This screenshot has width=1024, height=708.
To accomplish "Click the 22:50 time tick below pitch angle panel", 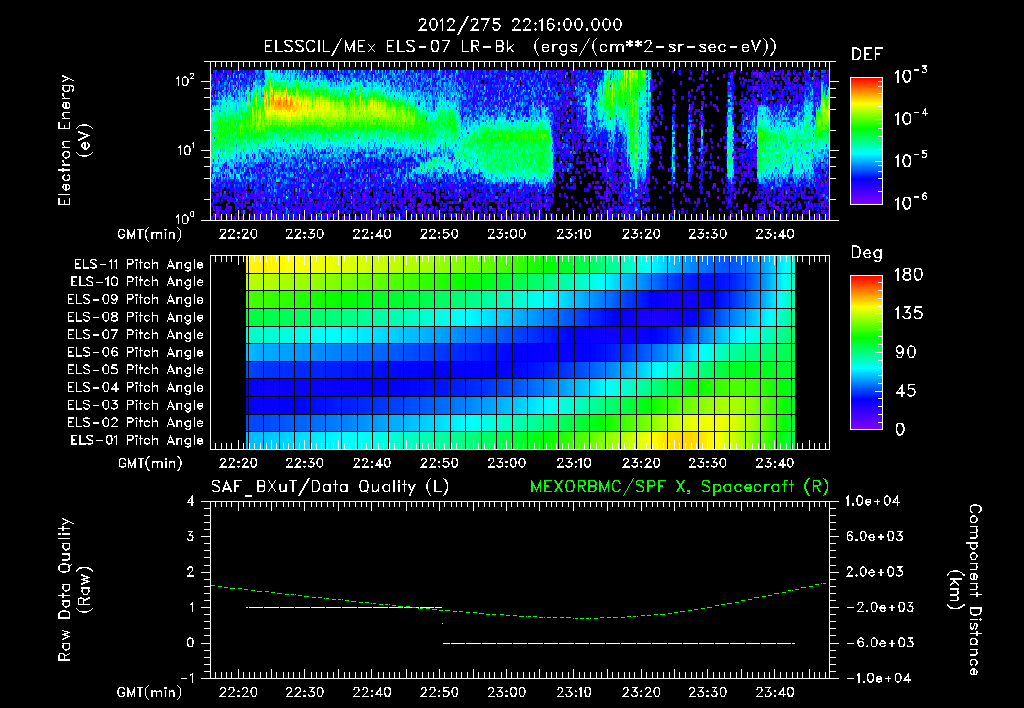I will [x=439, y=463].
